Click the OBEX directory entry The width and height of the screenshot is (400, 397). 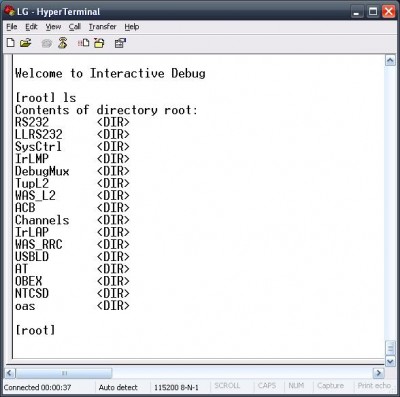pos(29,281)
